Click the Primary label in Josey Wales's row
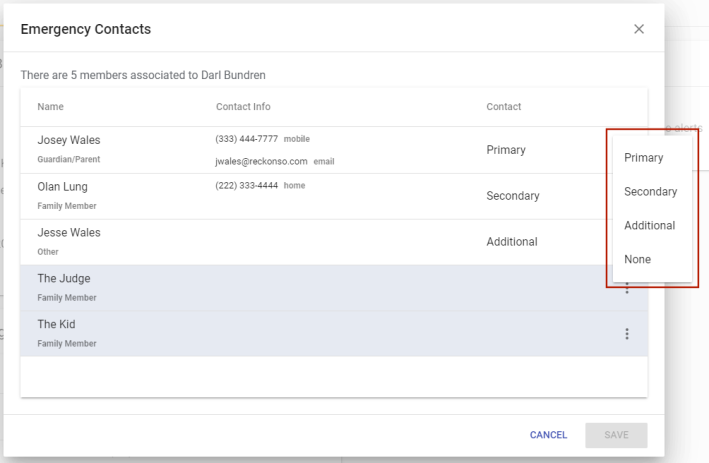This screenshot has height=463, width=709. [506, 150]
